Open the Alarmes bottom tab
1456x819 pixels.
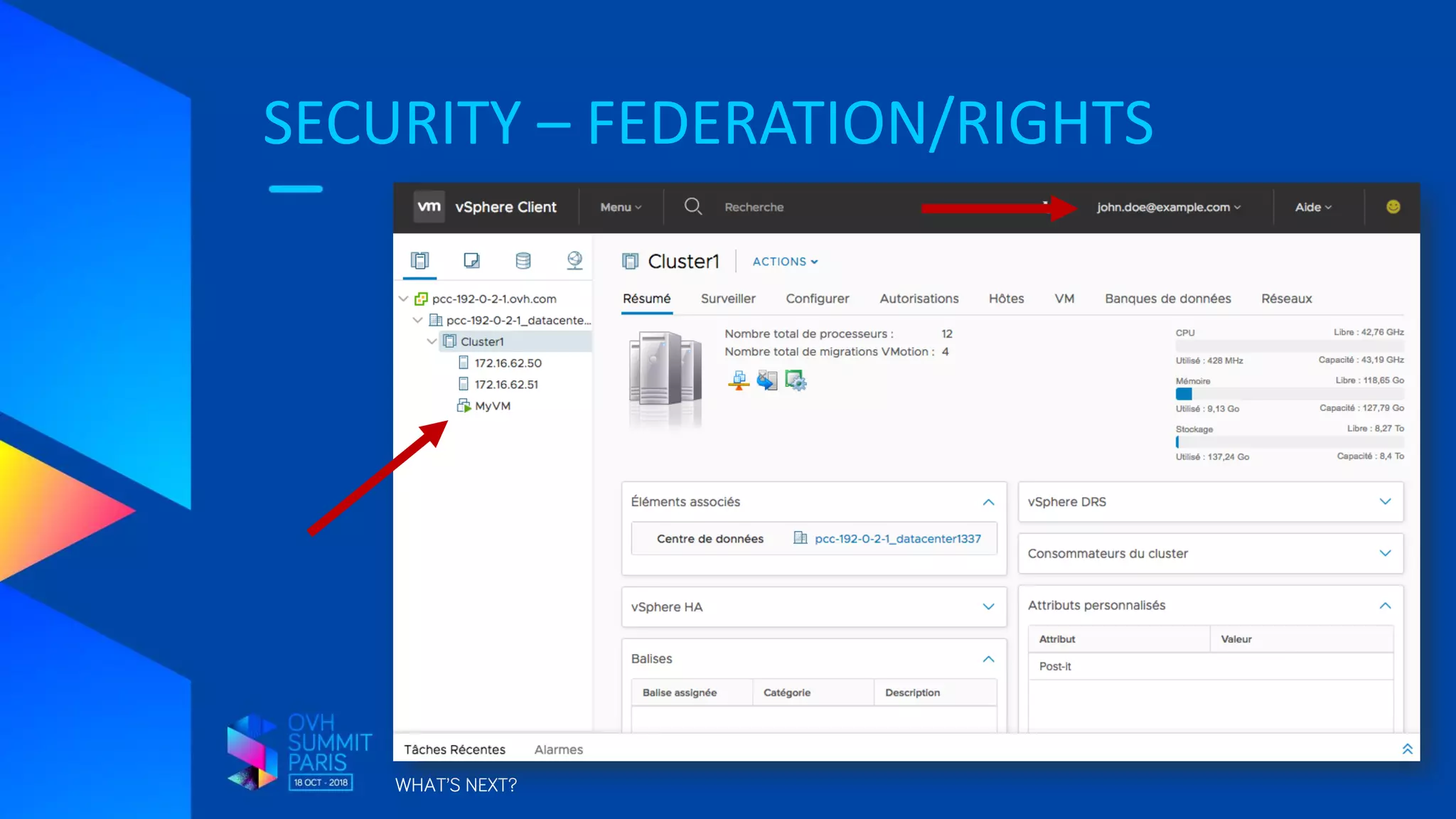(558, 749)
